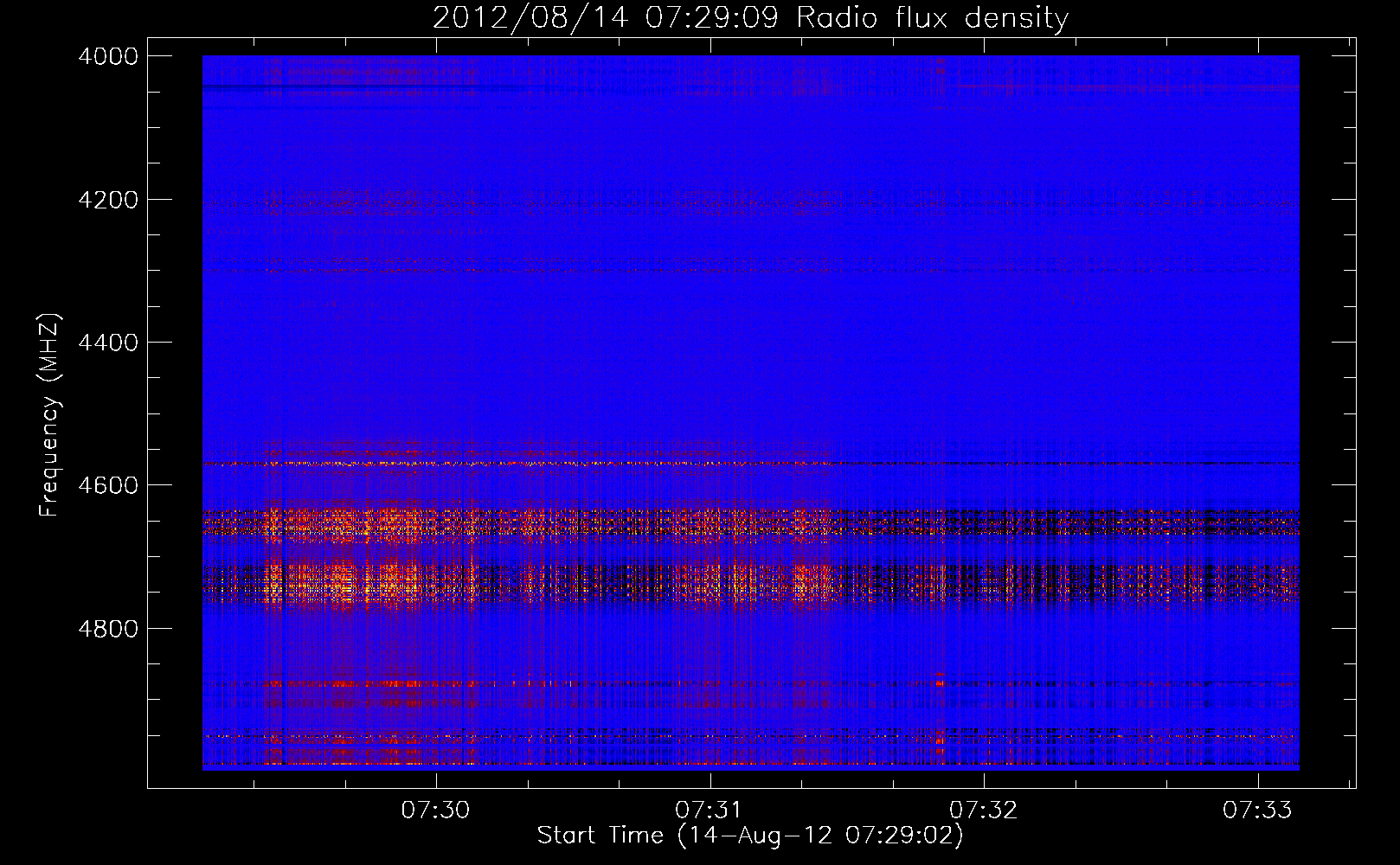Click the 4600 frequency tick label
Image resolution: width=1400 pixels, height=865 pixels.
108,485
